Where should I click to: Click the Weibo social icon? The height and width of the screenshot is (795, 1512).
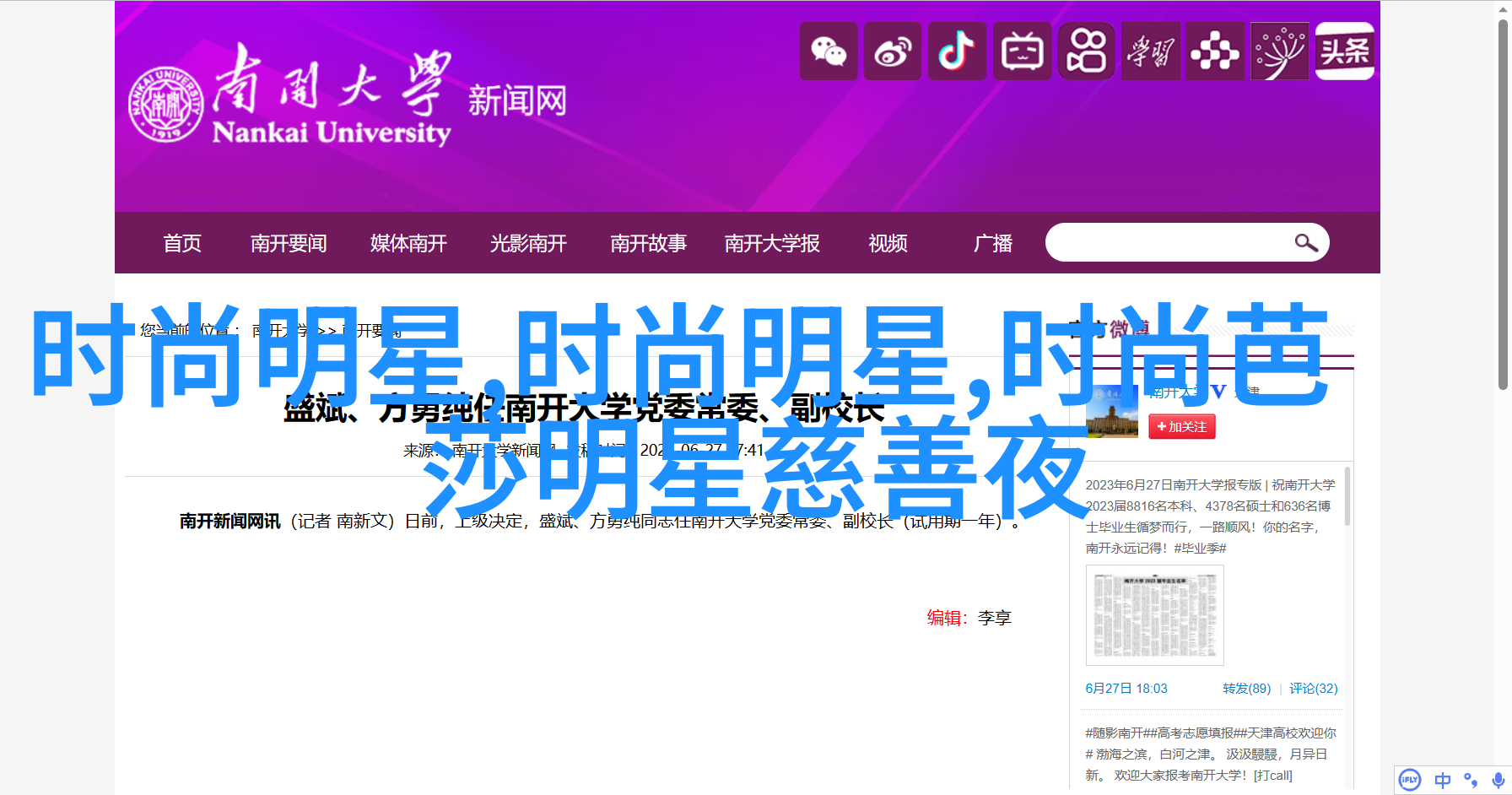tap(893, 51)
